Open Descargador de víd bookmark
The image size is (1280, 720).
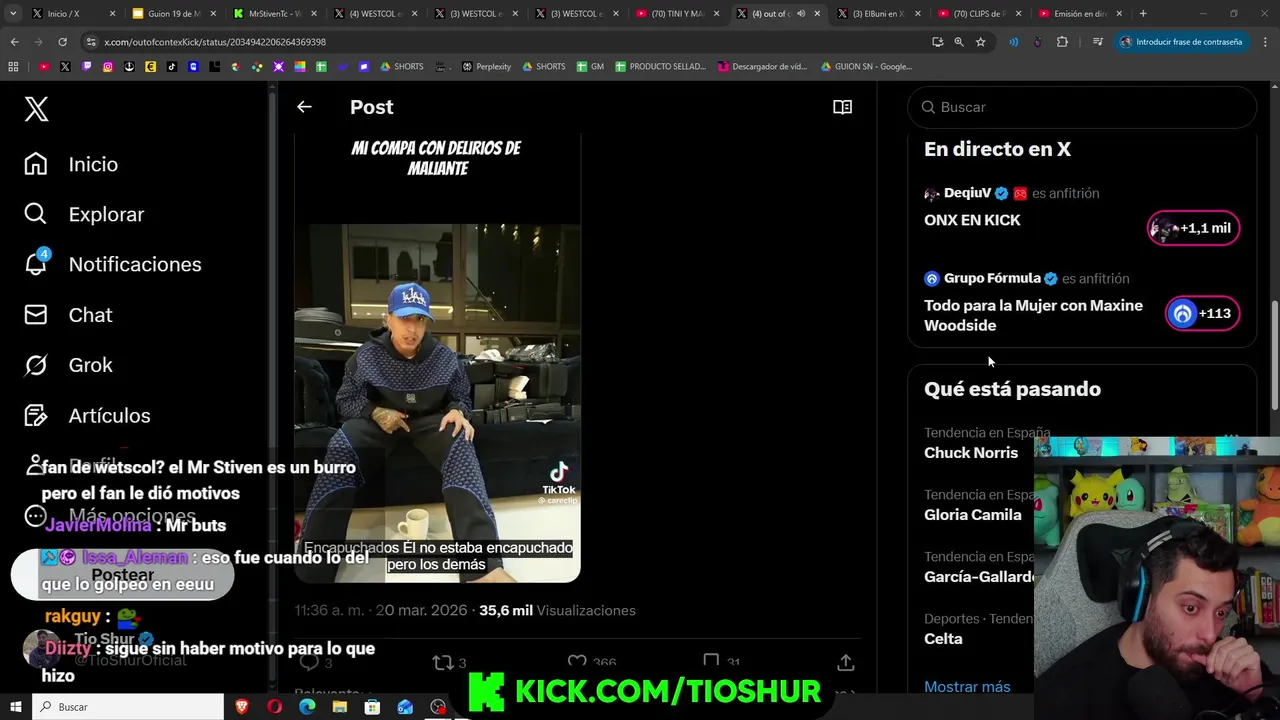(761, 67)
